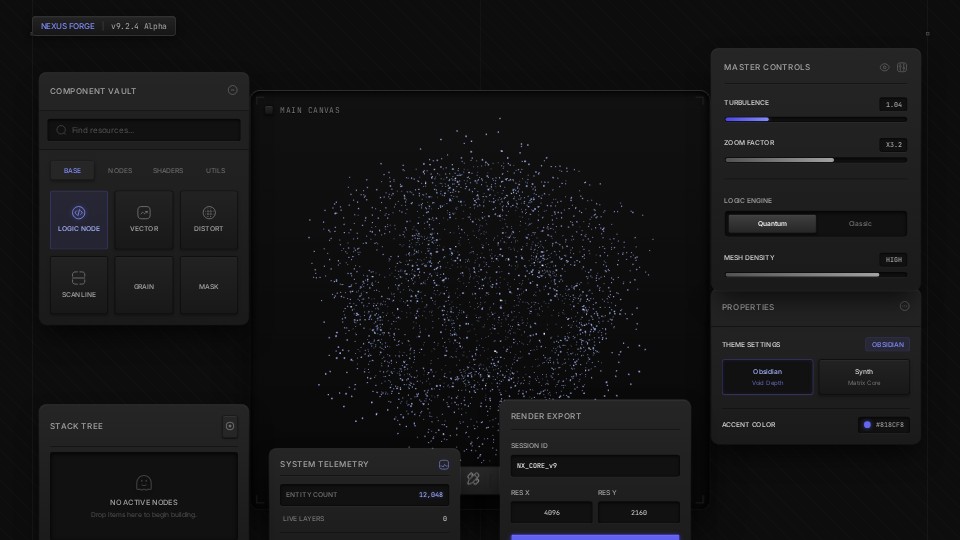Screen dimensions: 960x540
Task: Click the Stack Tree target icon button
Action: coord(230,426)
